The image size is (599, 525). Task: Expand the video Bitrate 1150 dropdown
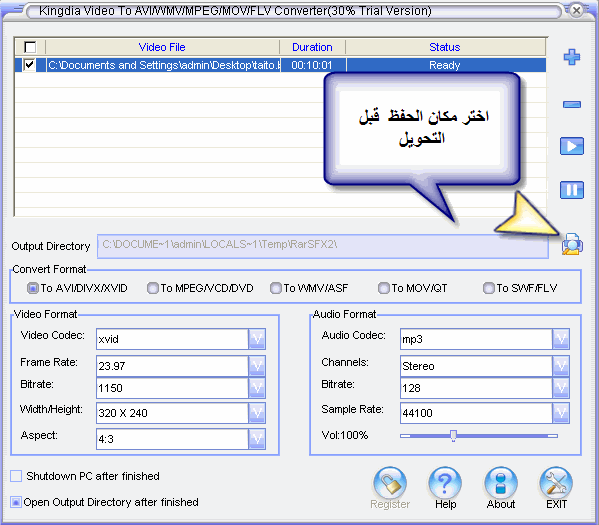[257, 388]
